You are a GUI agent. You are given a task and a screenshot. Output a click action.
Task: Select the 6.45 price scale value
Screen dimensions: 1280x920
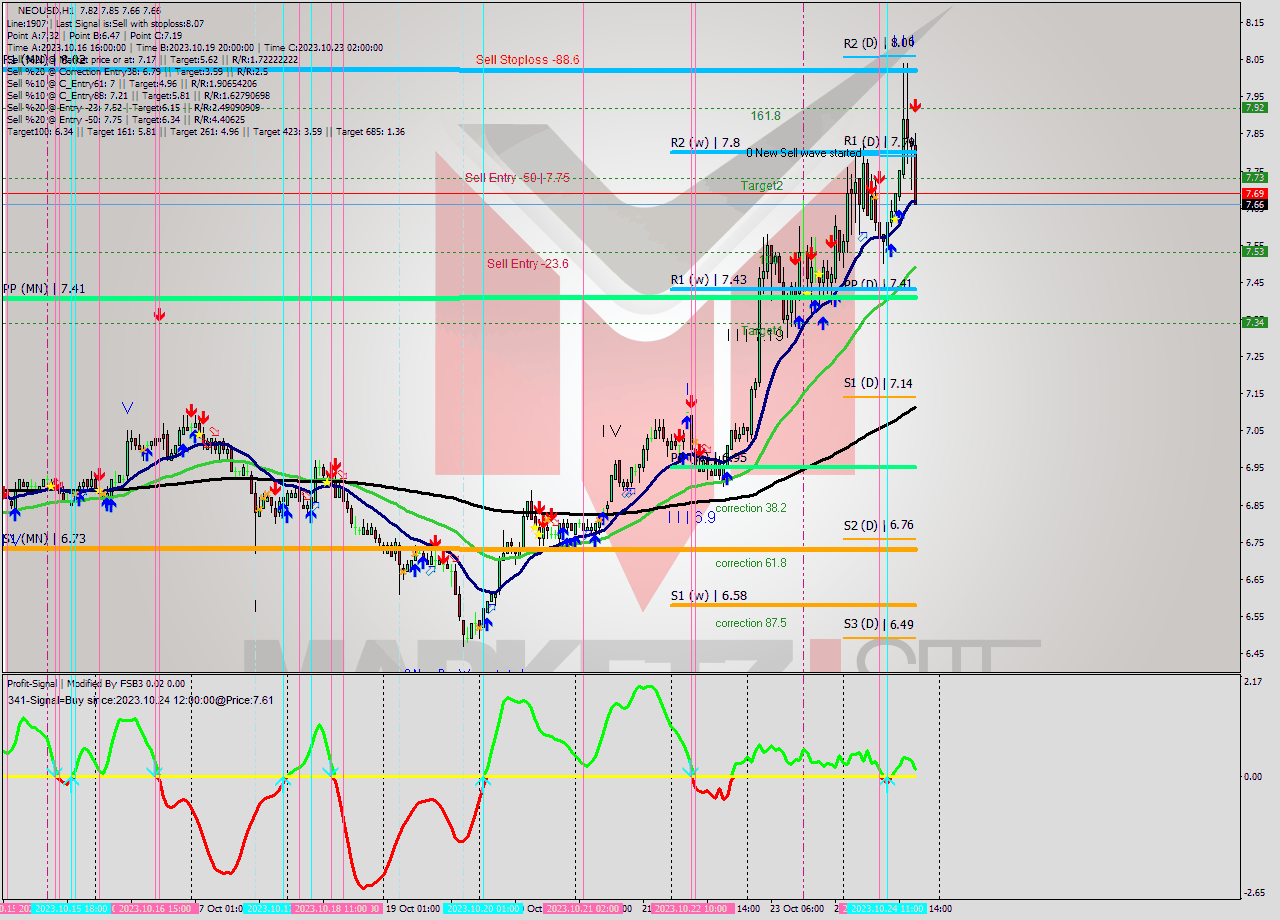[1253, 653]
